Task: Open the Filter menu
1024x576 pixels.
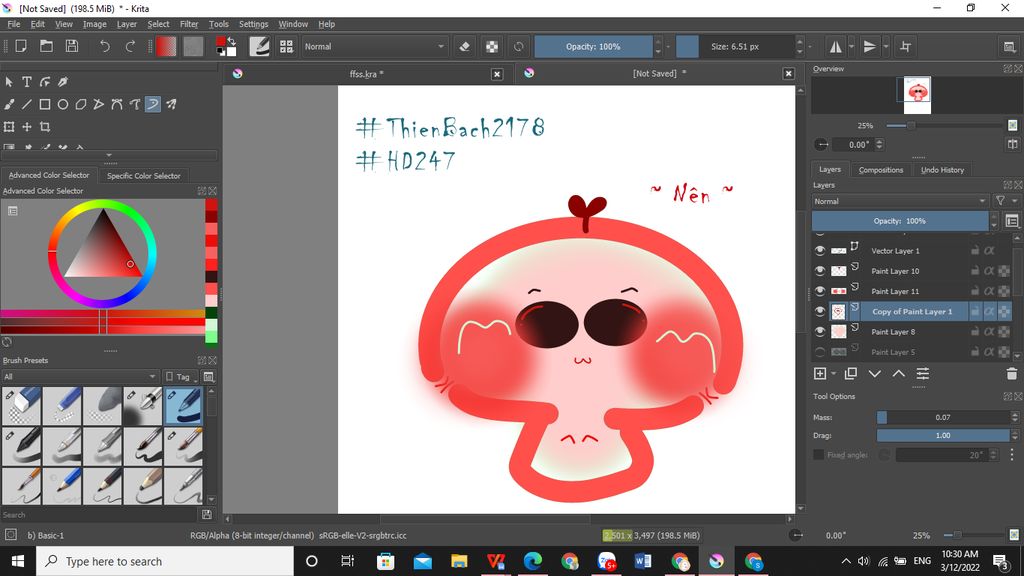Action: tap(189, 24)
